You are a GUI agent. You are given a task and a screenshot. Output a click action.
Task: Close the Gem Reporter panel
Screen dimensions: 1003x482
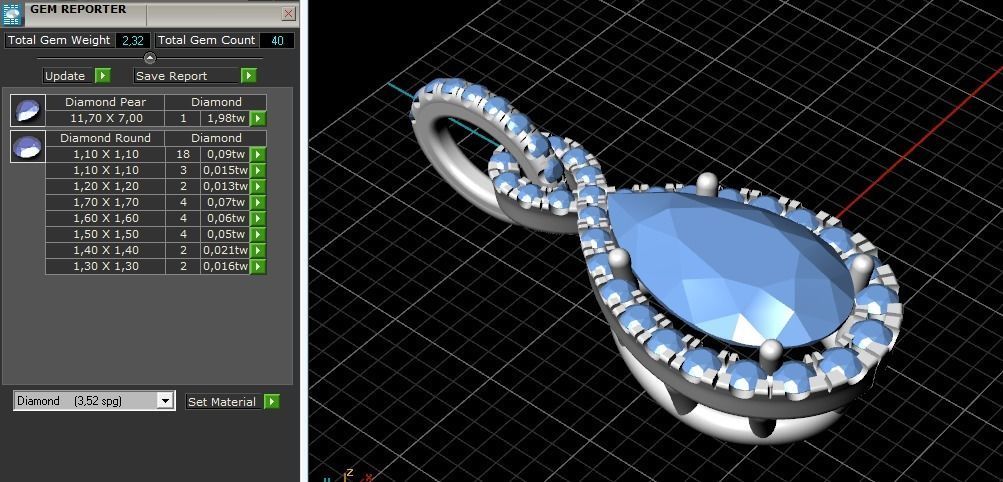click(288, 13)
